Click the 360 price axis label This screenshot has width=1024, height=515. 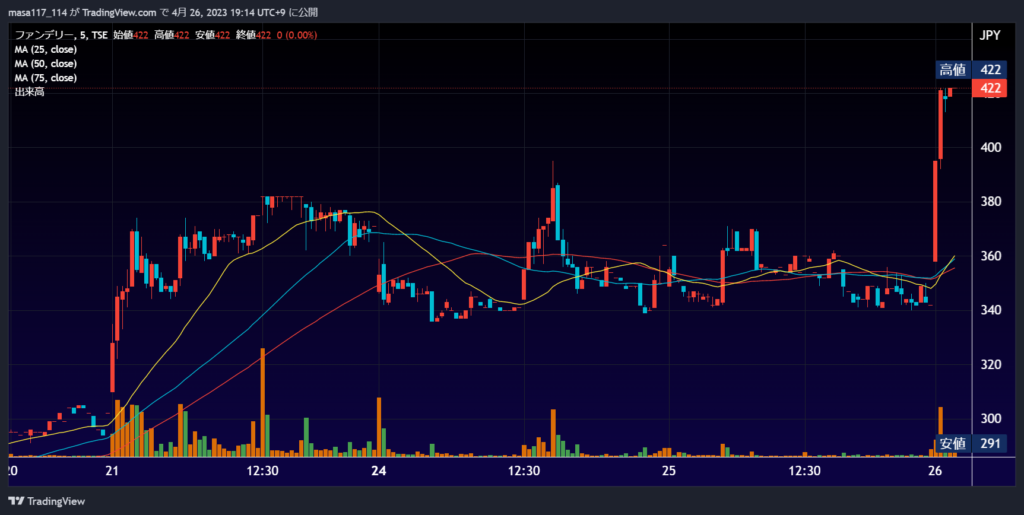[x=991, y=256]
